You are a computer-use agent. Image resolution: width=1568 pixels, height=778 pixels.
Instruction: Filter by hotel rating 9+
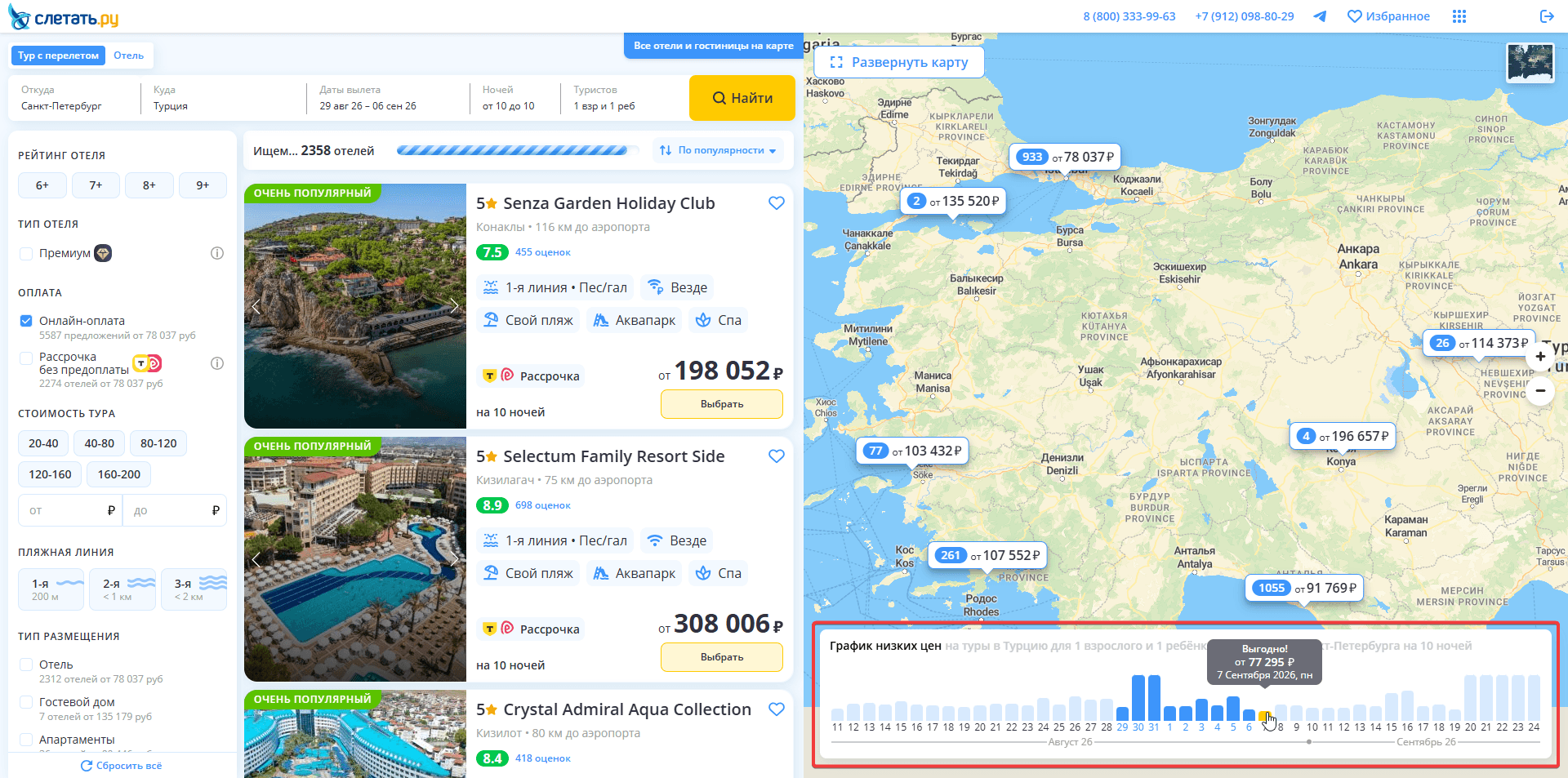(203, 185)
